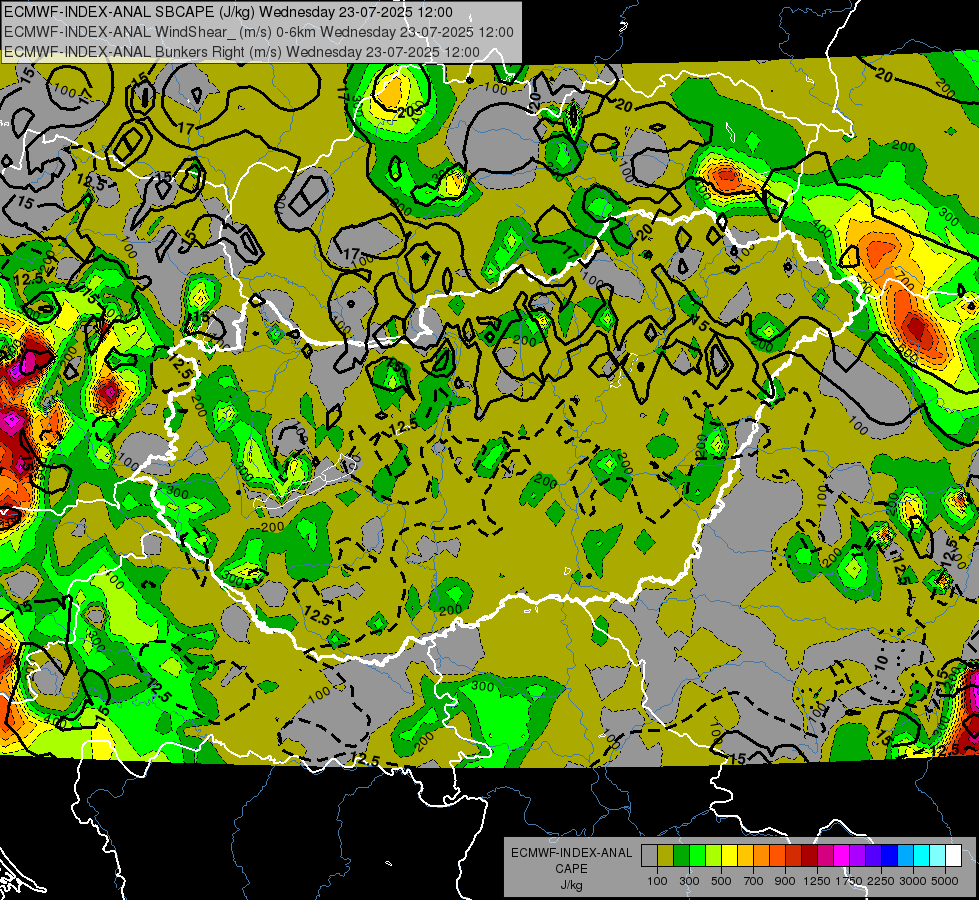Pick the dark red legend swatch
The width and height of the screenshot is (979, 900).
tap(809, 855)
